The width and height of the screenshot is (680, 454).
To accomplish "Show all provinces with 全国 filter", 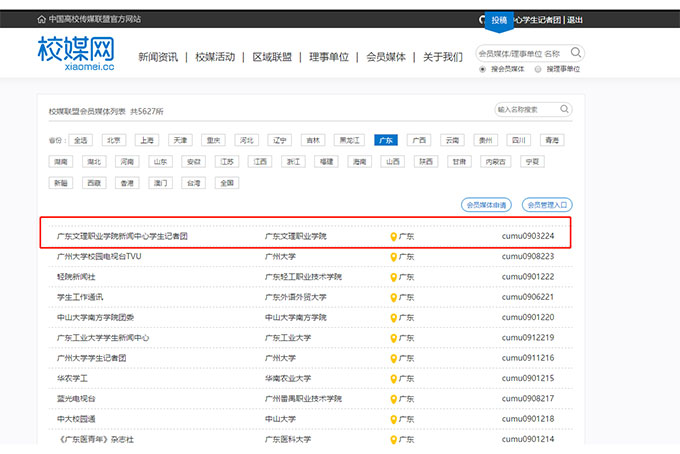I will [226, 183].
